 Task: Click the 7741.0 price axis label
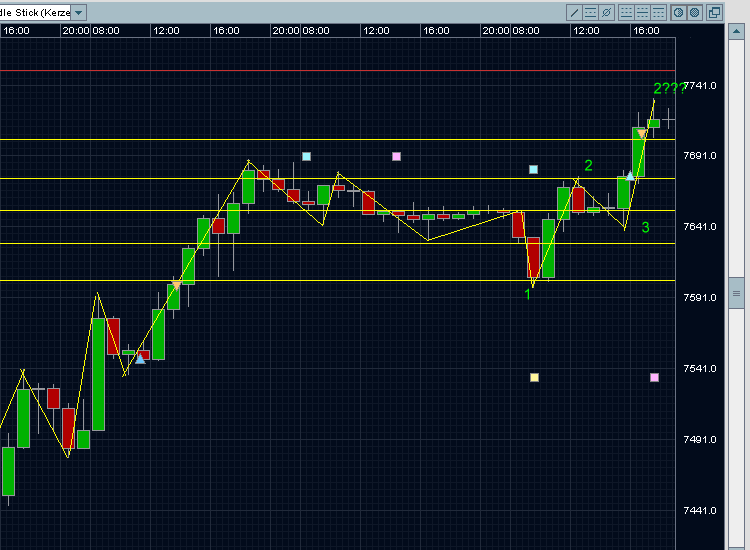point(701,86)
